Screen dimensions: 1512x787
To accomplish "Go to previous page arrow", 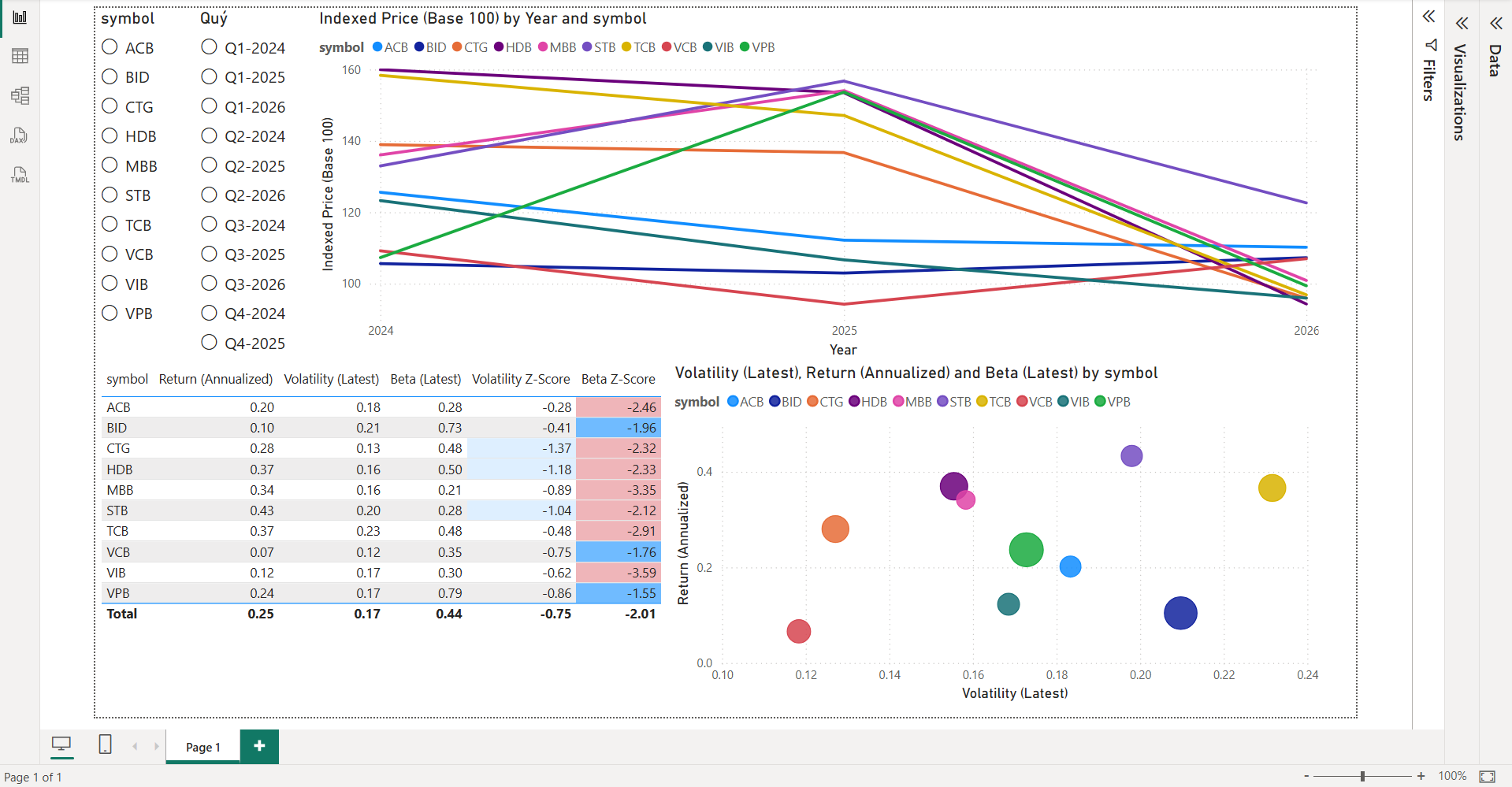I will (x=135, y=746).
